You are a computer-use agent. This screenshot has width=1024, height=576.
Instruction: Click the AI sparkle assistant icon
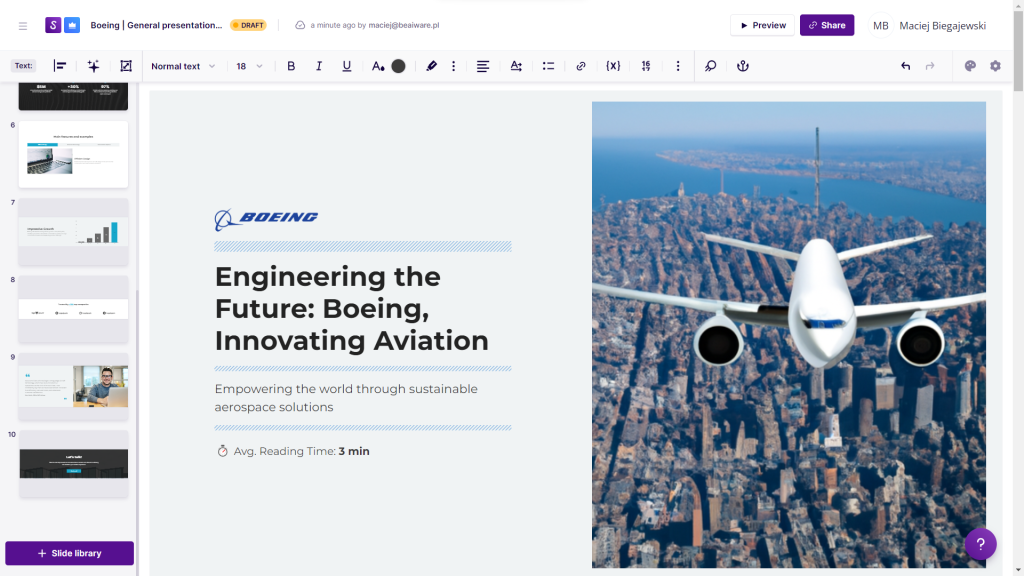93,66
